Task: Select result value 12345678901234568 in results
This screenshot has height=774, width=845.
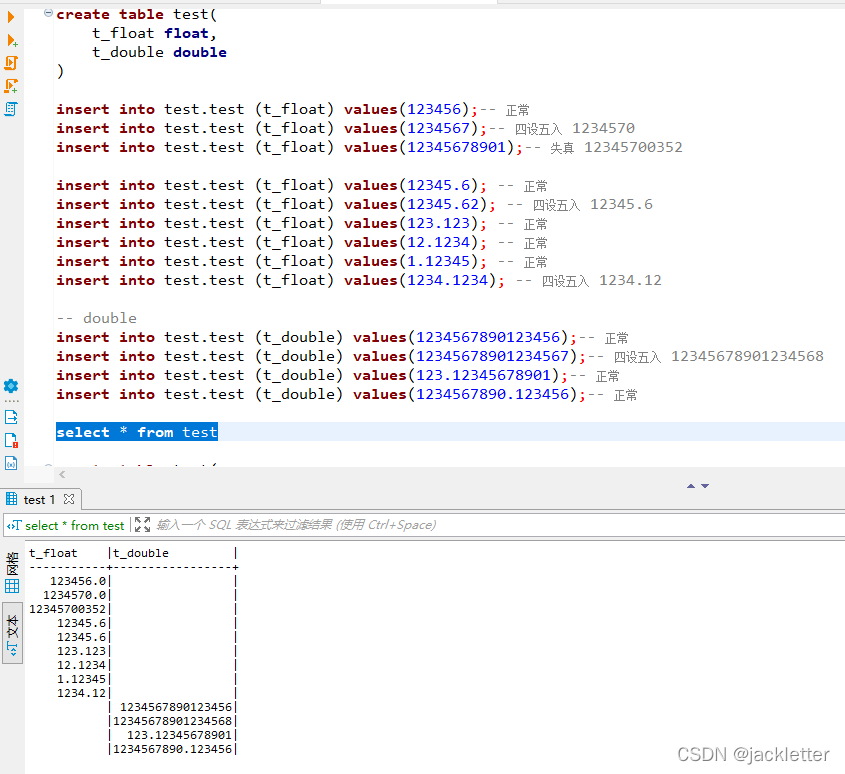Action: (x=172, y=721)
